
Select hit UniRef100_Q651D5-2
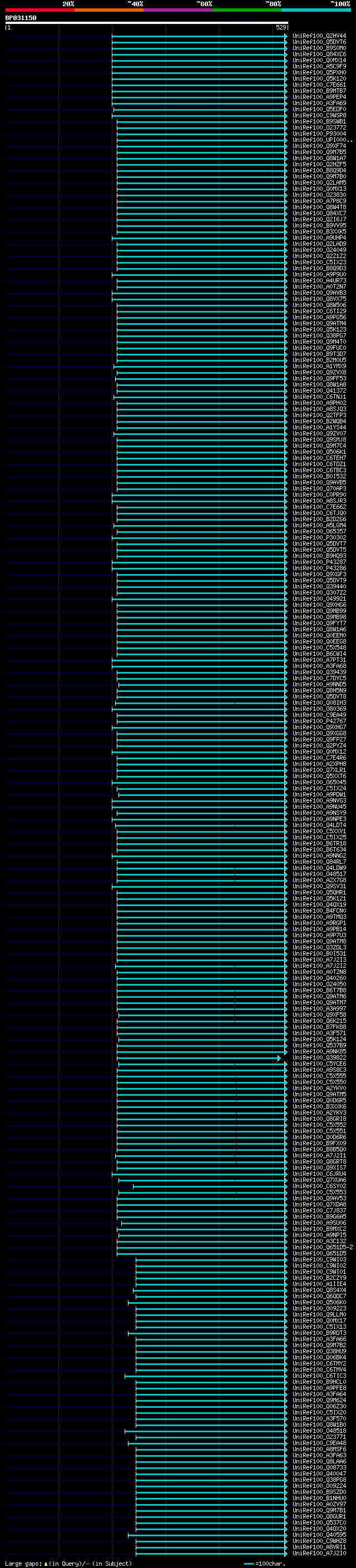(x=323, y=1247)
